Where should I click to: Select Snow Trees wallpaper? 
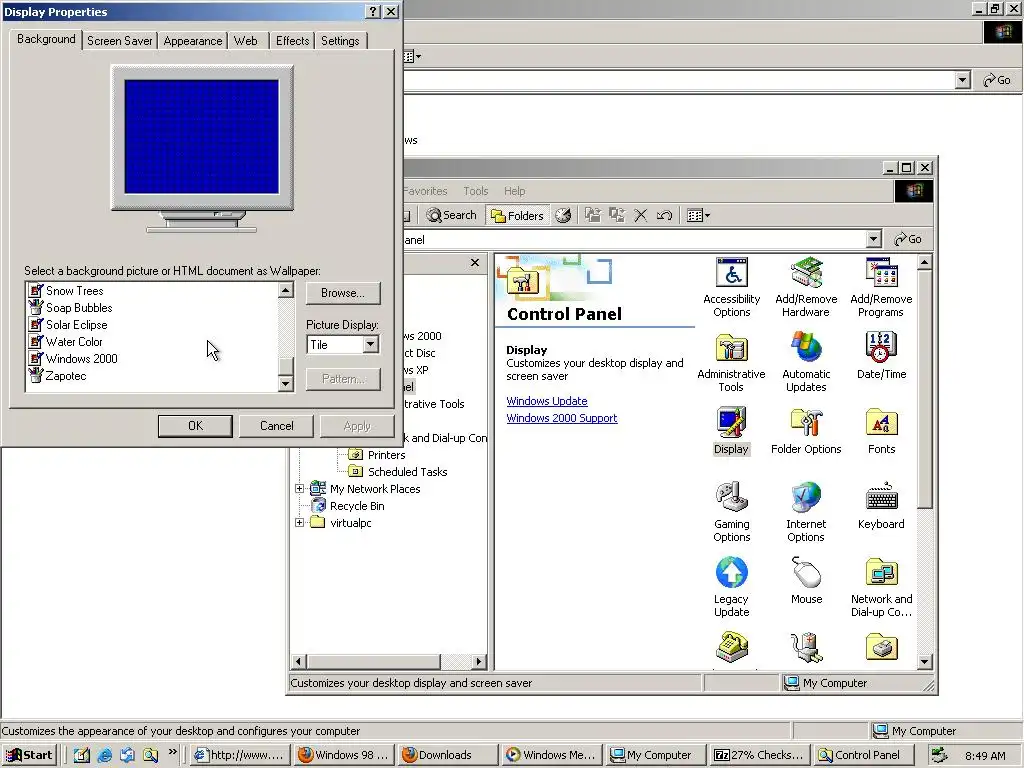point(74,291)
